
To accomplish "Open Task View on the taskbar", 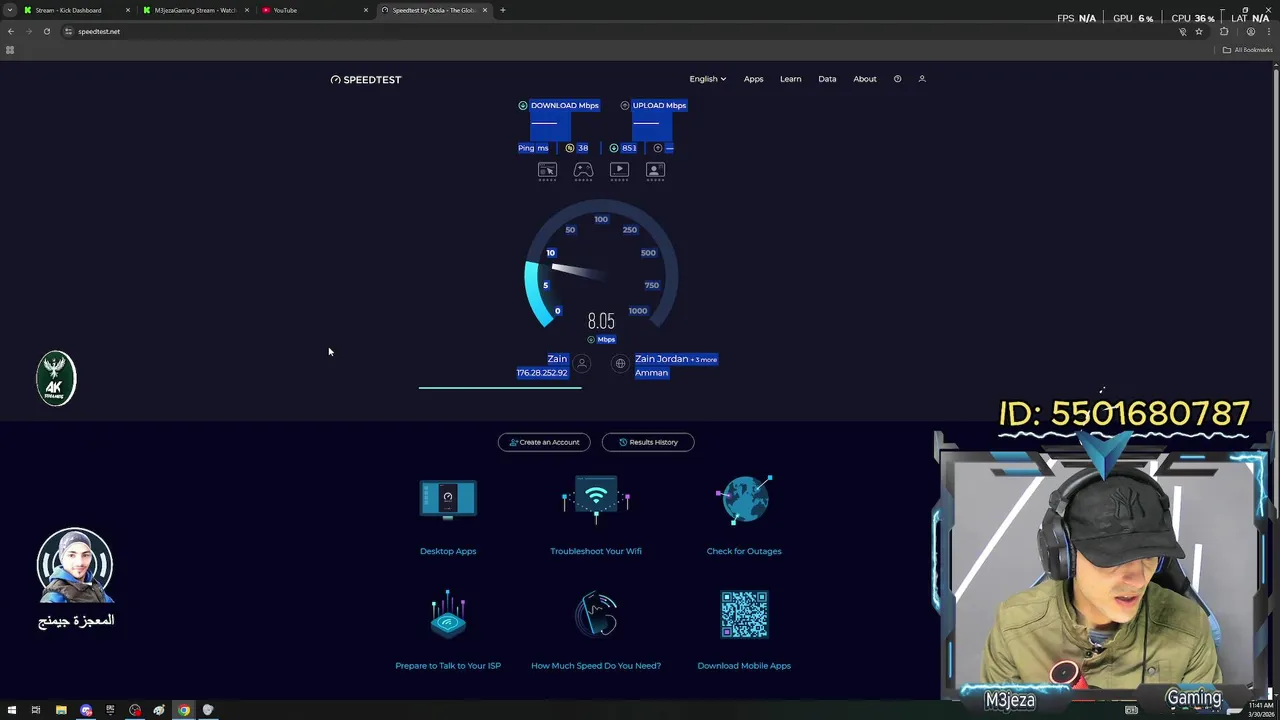I will 36,710.
